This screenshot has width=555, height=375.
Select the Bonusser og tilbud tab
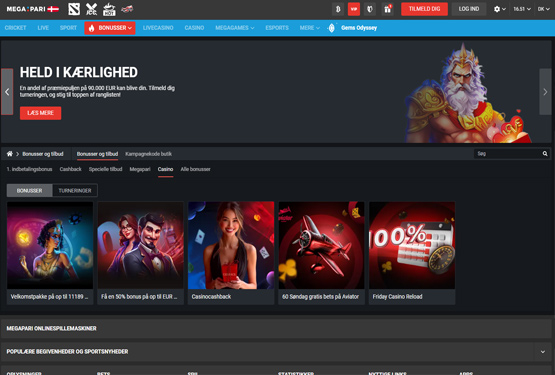tap(97, 154)
